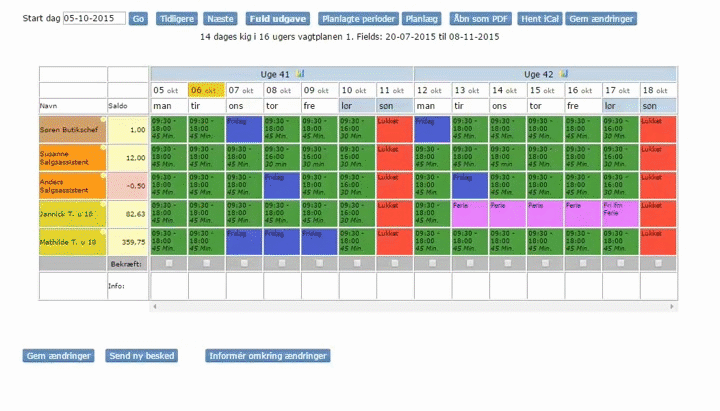This screenshot has height=411, width=720.
Task: Switch to Fuld udgave view
Action: coord(278,19)
